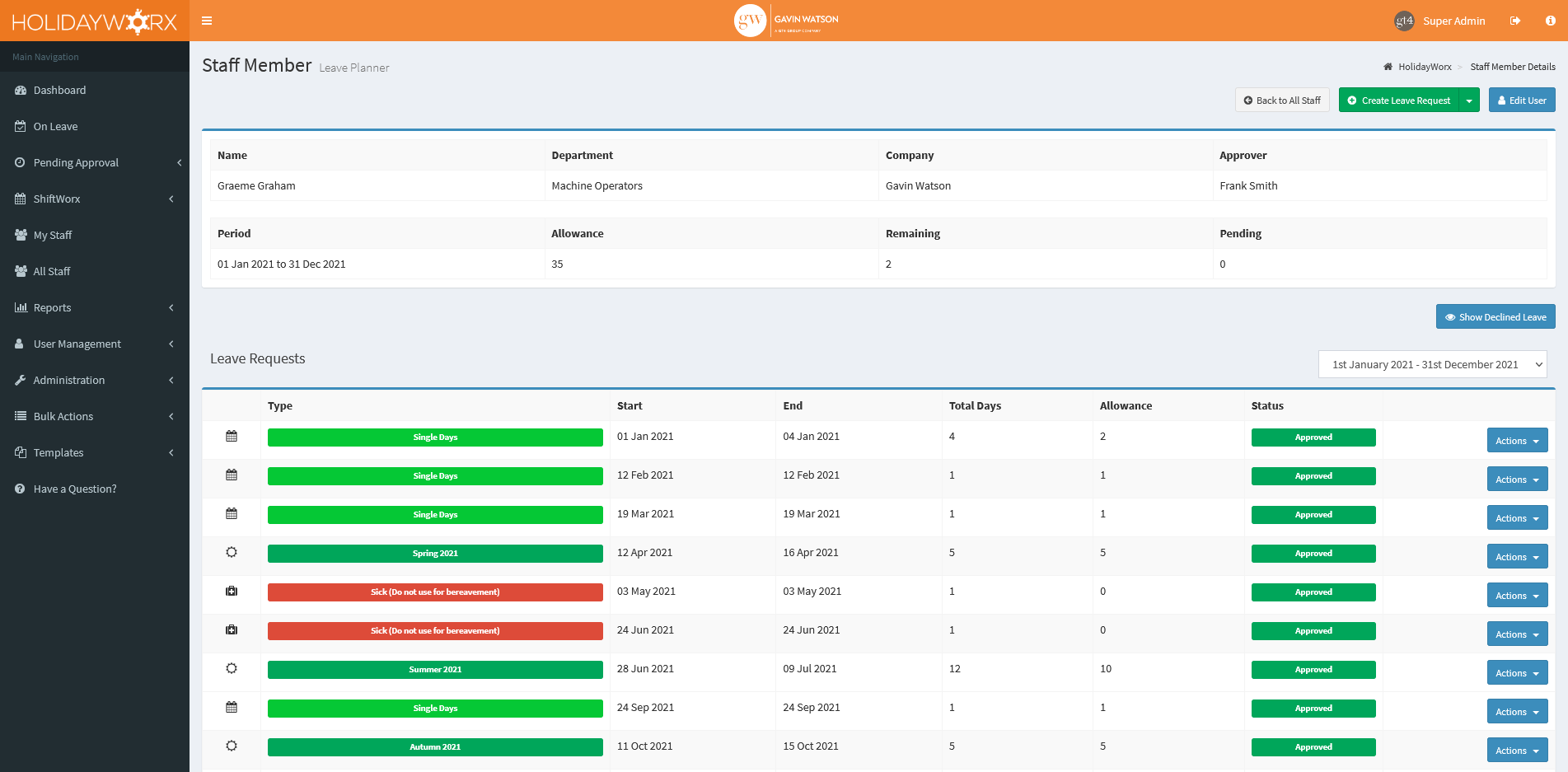
Task: Expand the Pending Approval menu
Action: (x=76, y=162)
